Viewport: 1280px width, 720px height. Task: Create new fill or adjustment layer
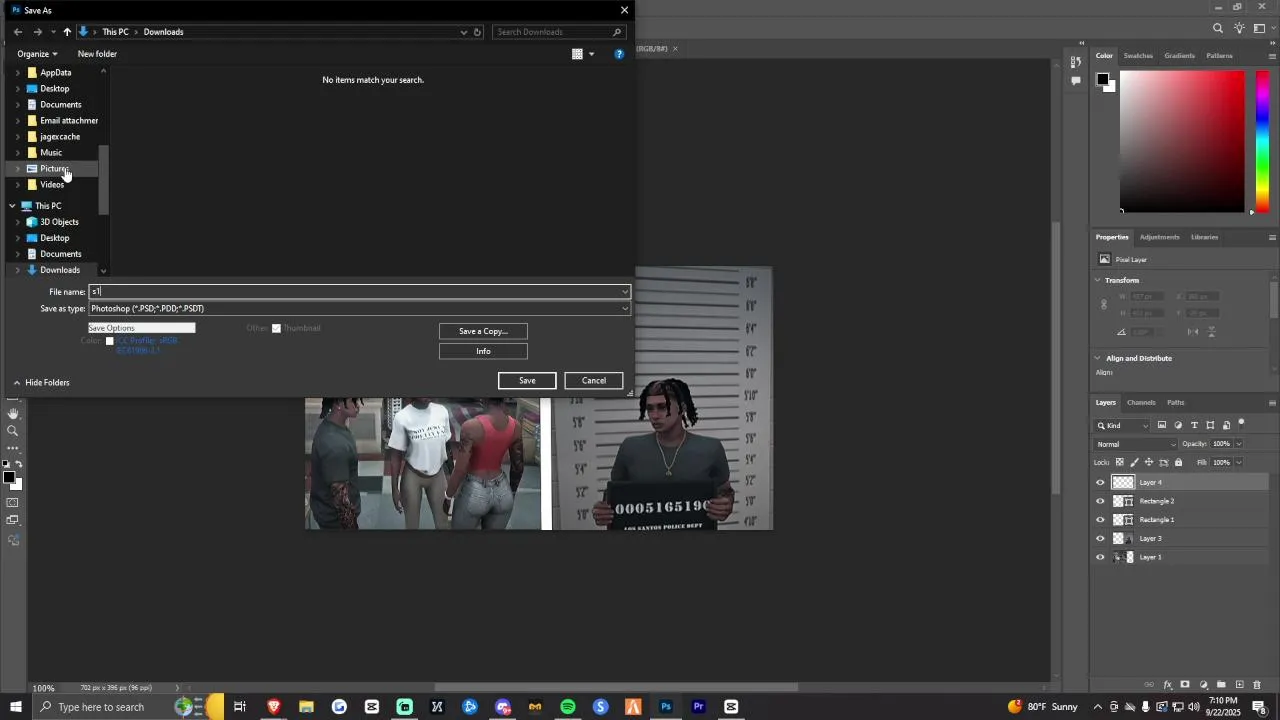[1203, 685]
